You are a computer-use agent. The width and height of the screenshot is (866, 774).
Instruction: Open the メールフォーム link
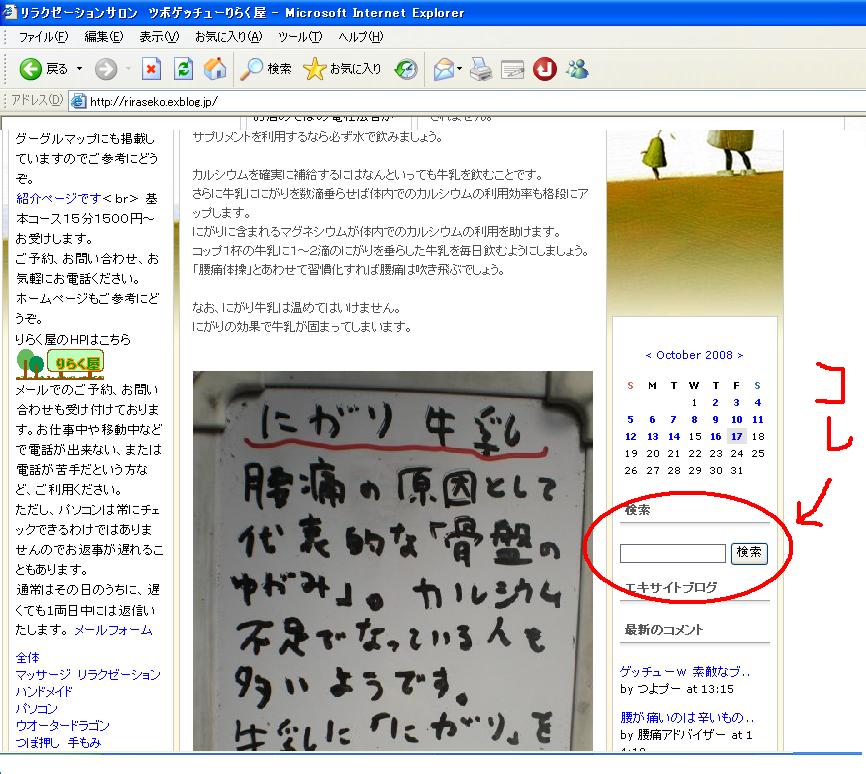point(113,630)
